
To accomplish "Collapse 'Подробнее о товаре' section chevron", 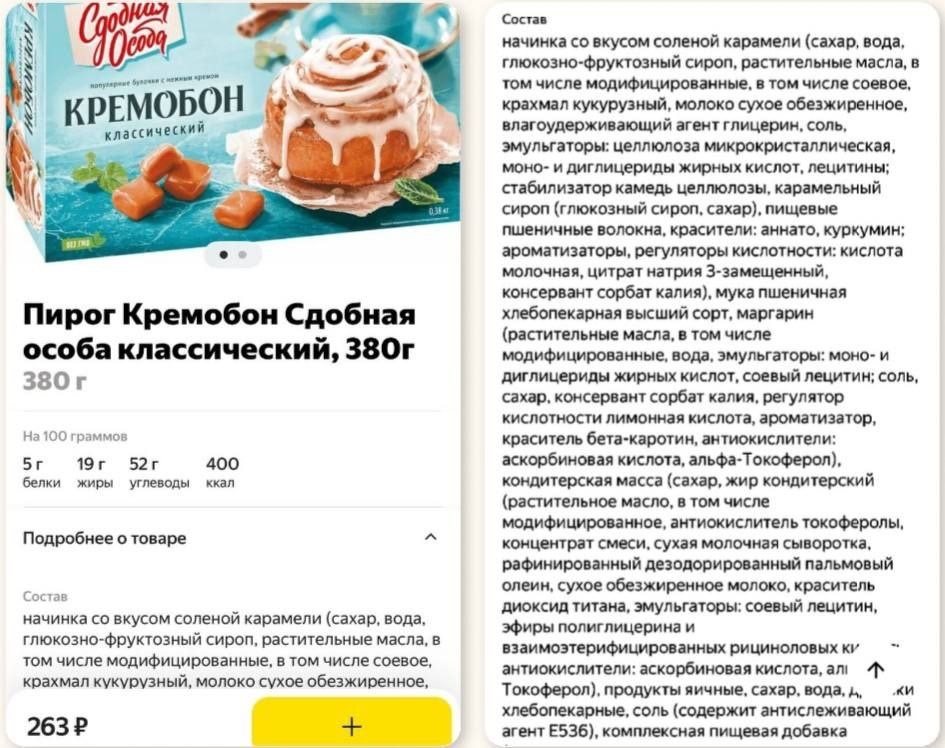I will click(x=430, y=537).
